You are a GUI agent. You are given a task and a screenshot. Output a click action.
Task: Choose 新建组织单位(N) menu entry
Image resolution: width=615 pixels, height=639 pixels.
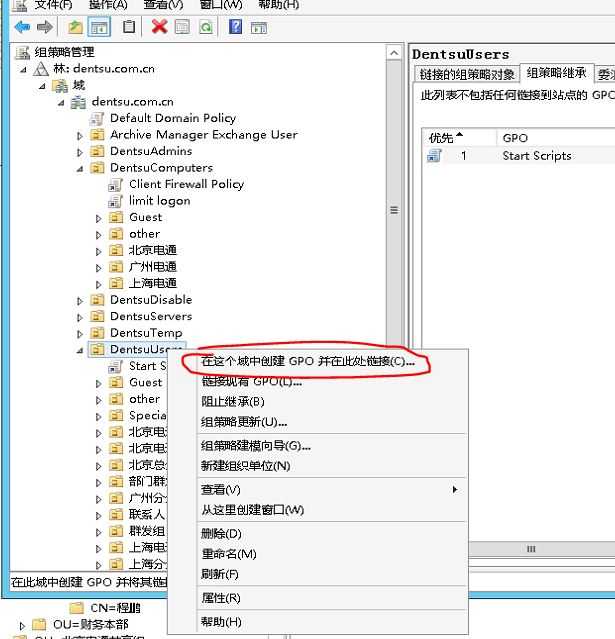click(x=245, y=466)
